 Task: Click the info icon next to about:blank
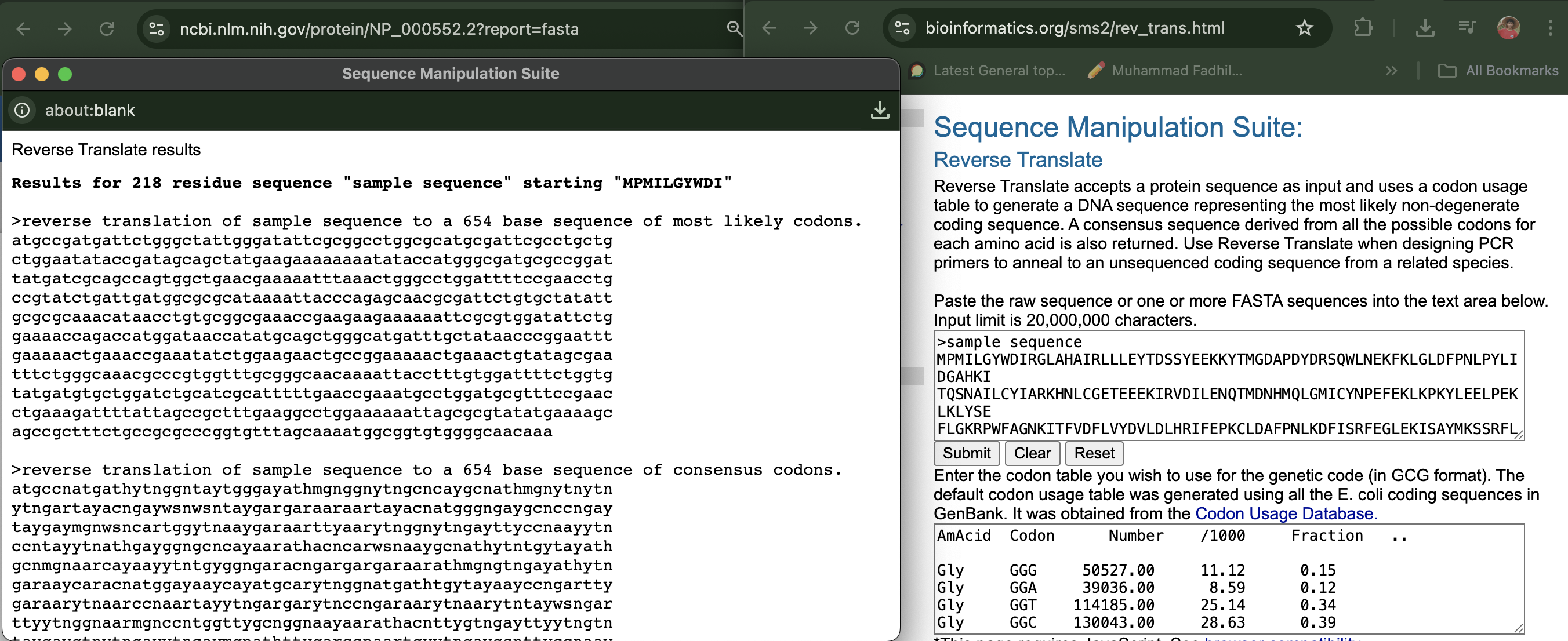point(23,110)
